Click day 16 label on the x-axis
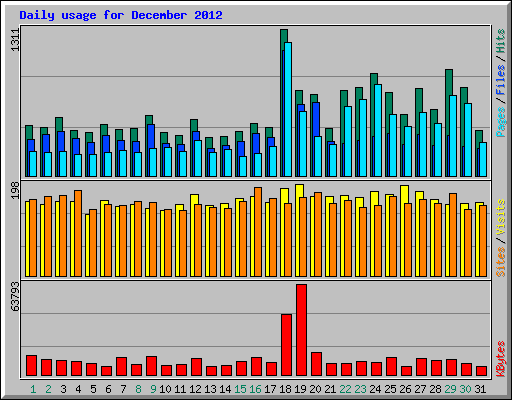 pyautogui.click(x=255, y=389)
